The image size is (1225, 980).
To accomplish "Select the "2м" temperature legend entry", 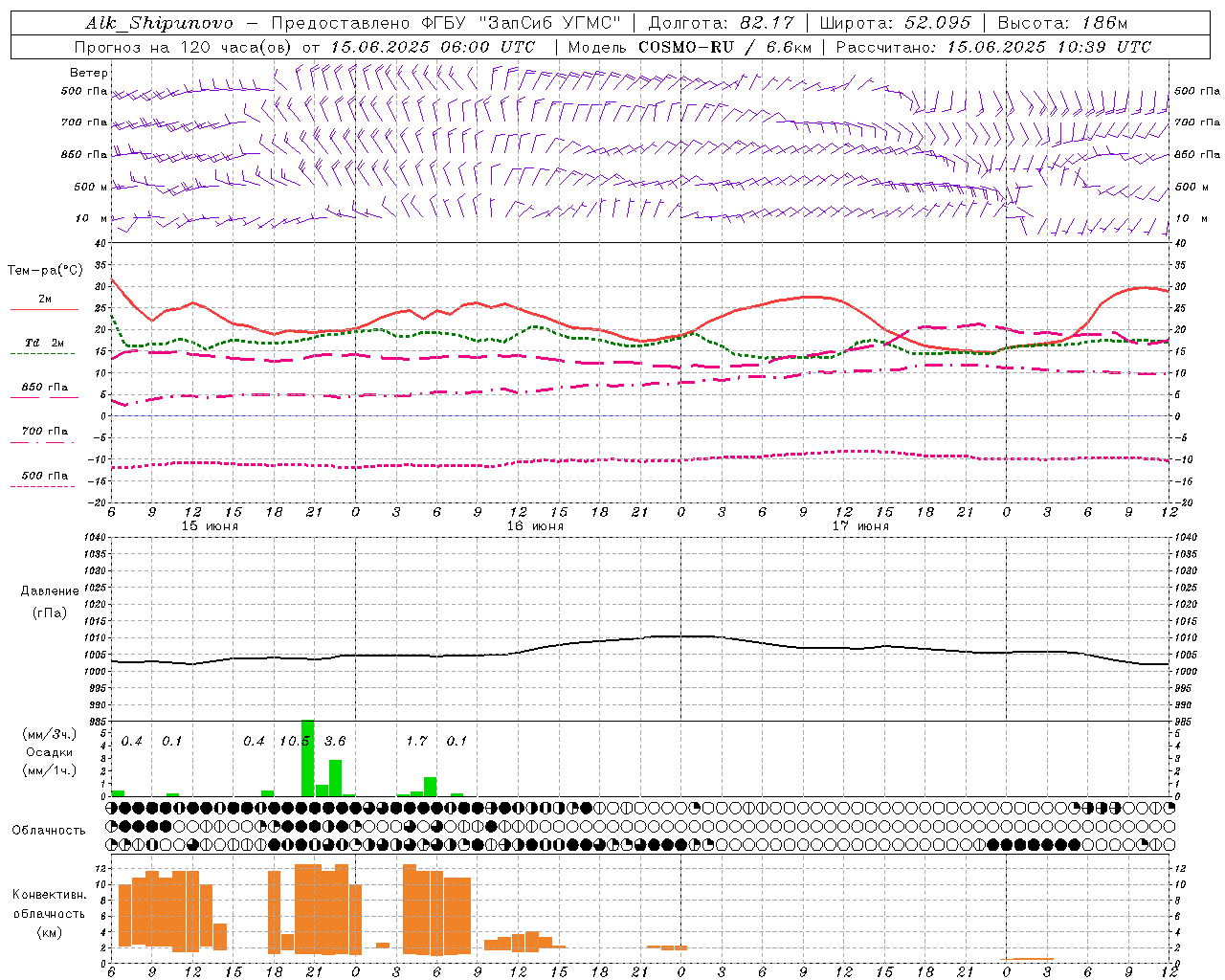I will coord(45,300).
